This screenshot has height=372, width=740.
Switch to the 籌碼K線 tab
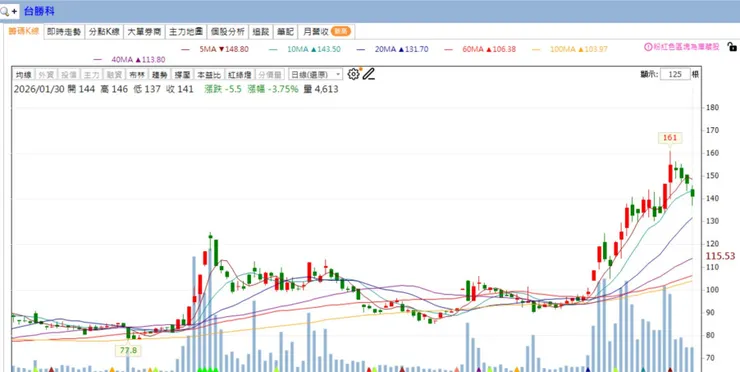point(24,31)
